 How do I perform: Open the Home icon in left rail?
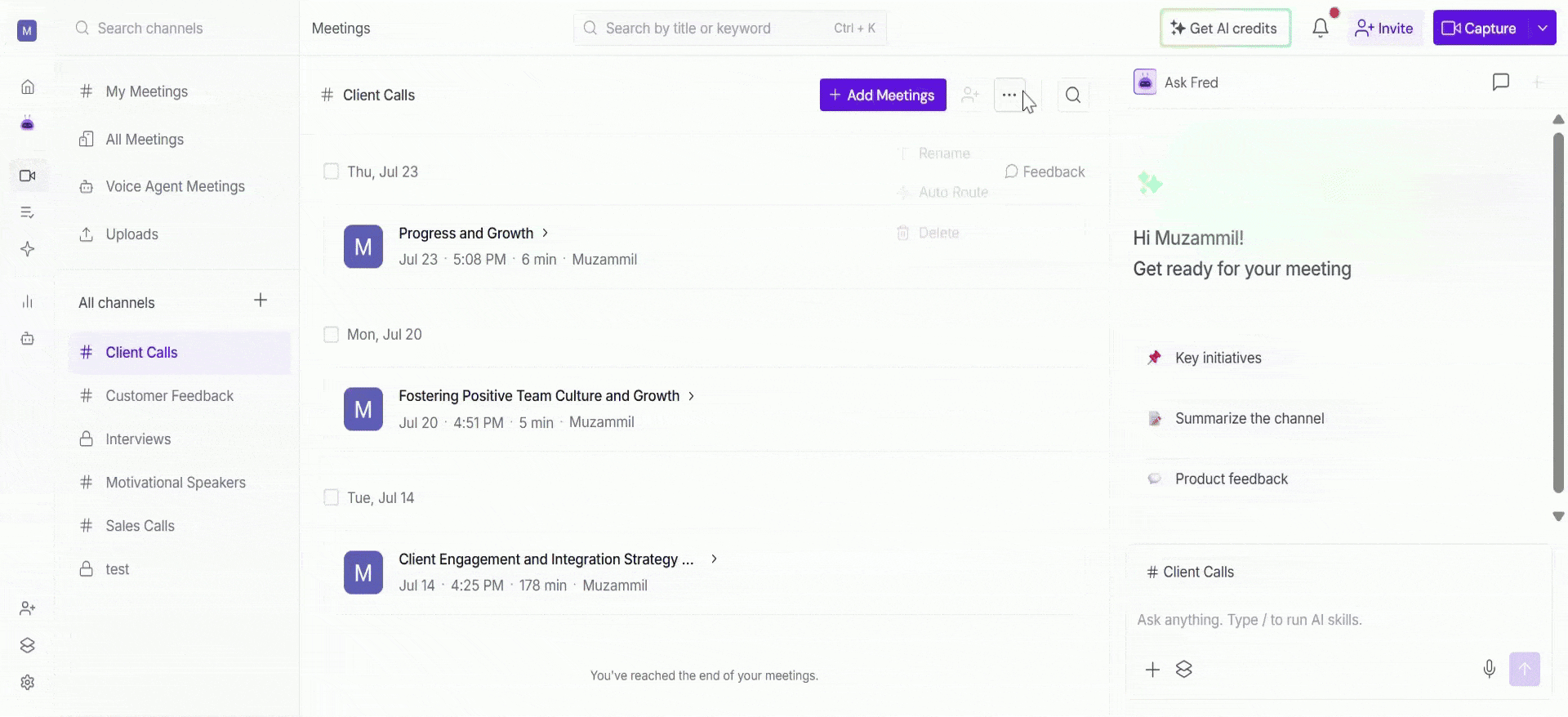pos(28,87)
